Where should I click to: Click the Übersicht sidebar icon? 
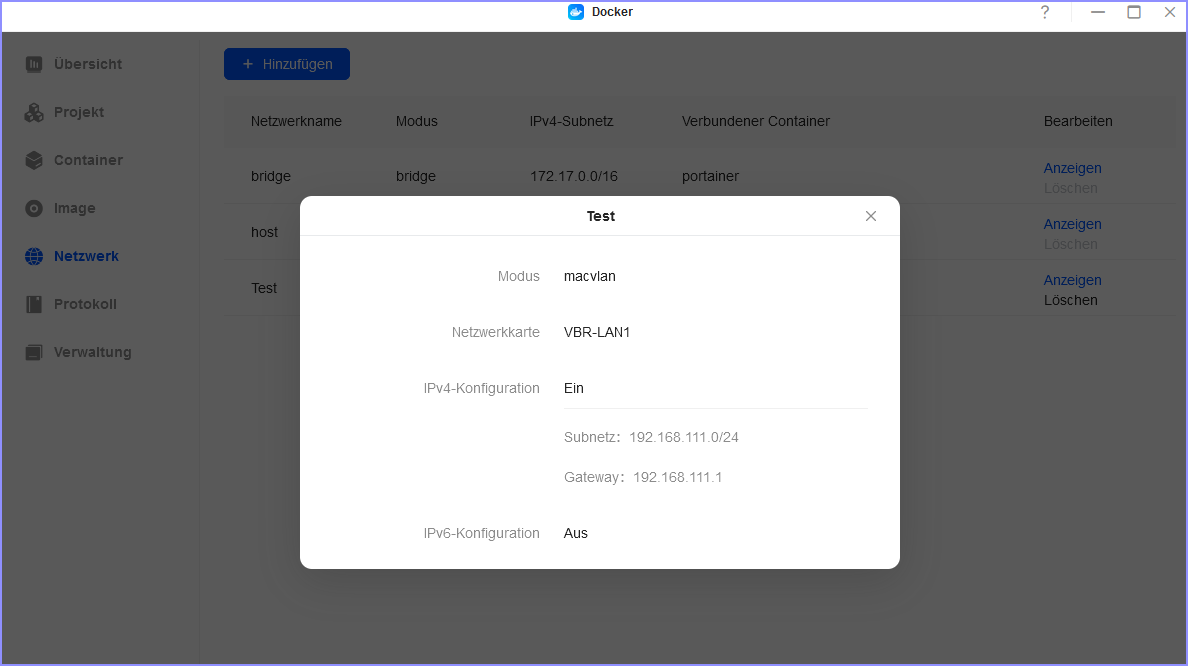tap(34, 64)
